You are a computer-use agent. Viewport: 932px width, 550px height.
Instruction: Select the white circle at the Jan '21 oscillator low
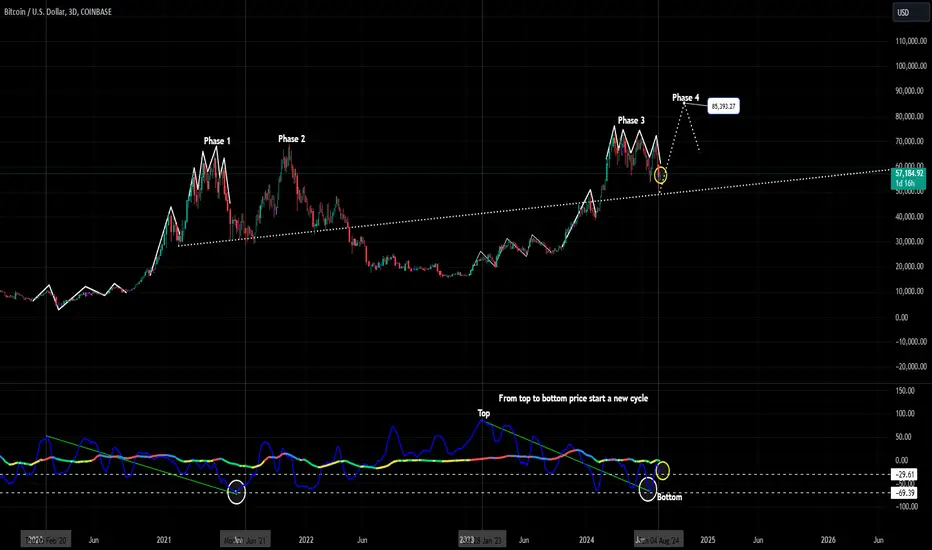coord(236,492)
